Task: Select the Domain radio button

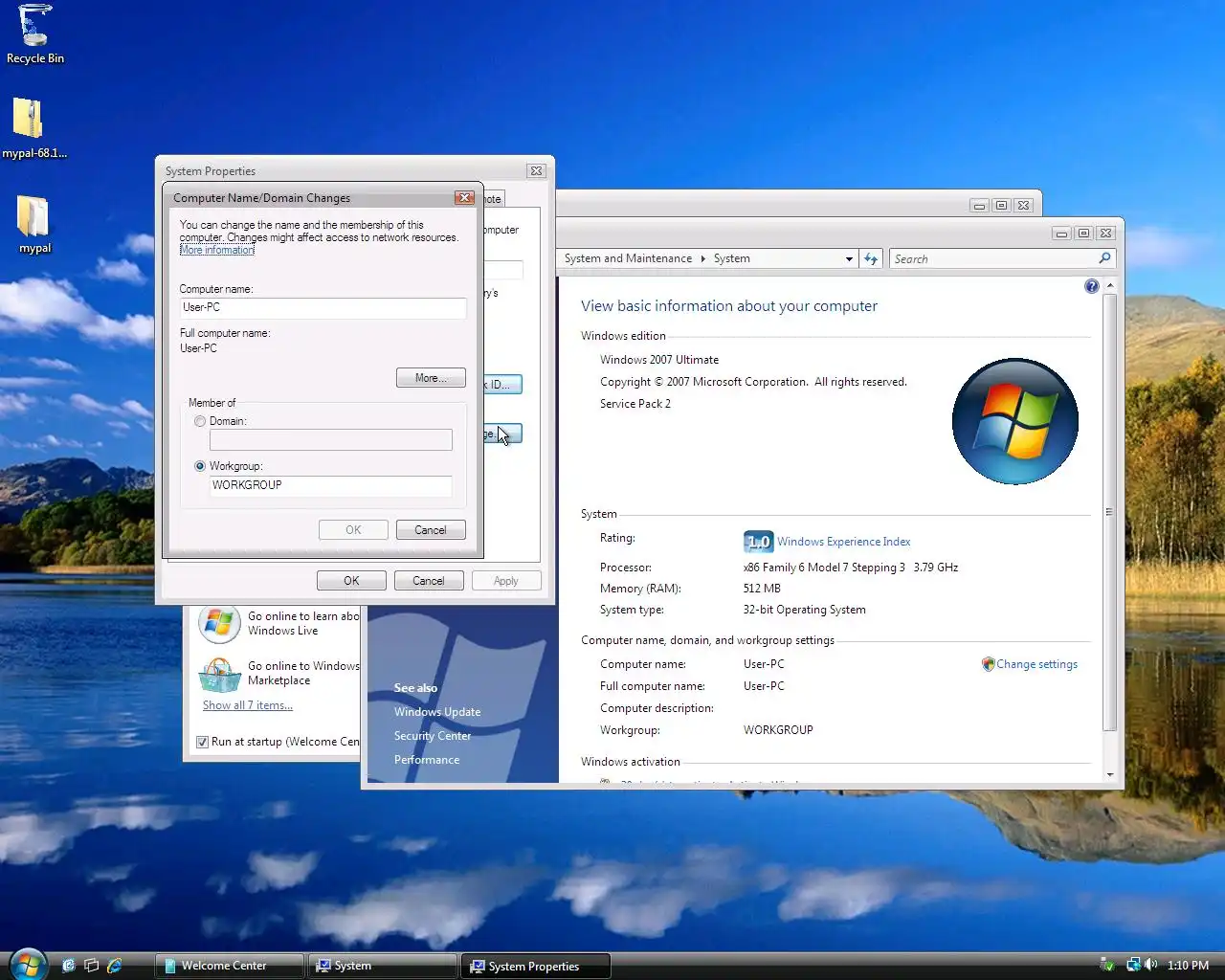Action: (x=200, y=421)
